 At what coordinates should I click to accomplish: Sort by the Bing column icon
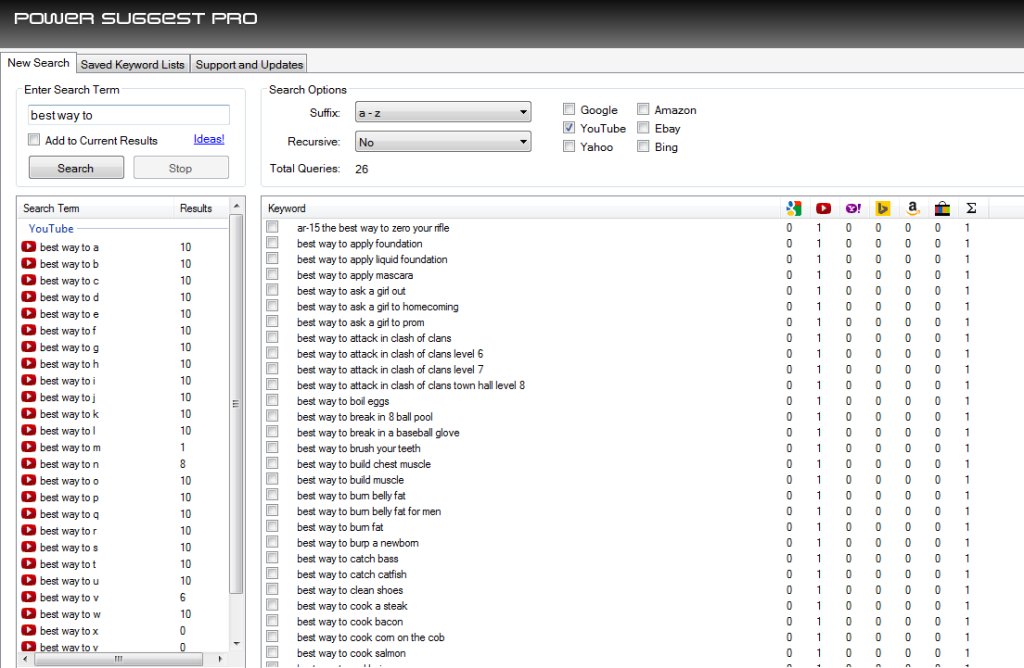882,208
